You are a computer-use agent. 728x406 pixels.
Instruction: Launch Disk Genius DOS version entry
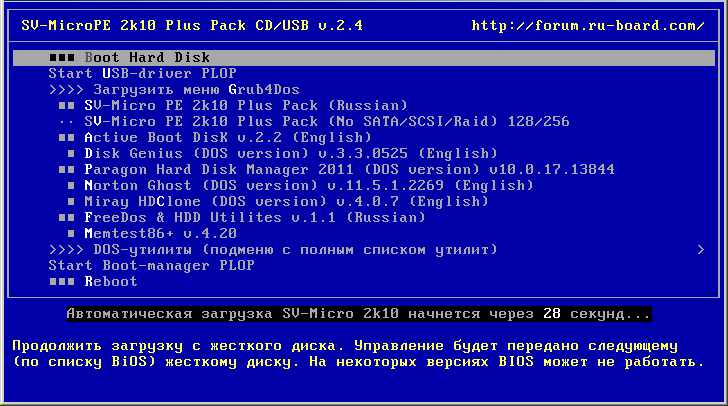click(291, 153)
